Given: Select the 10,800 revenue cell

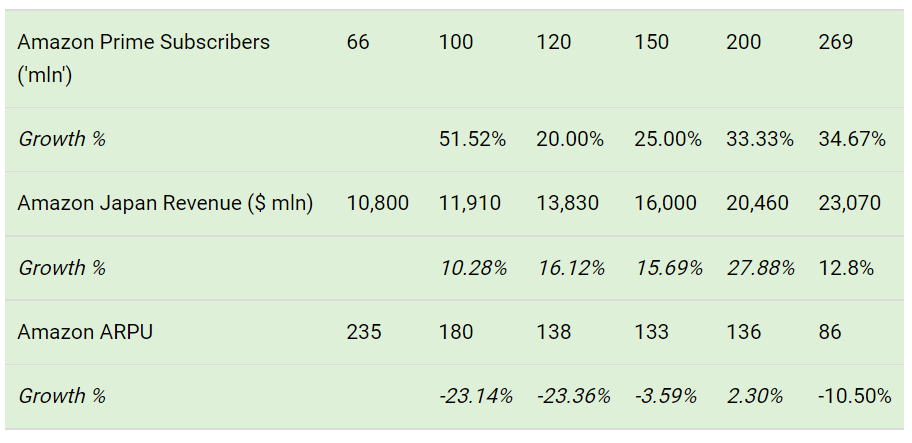Looking at the screenshot, I should point(377,203).
